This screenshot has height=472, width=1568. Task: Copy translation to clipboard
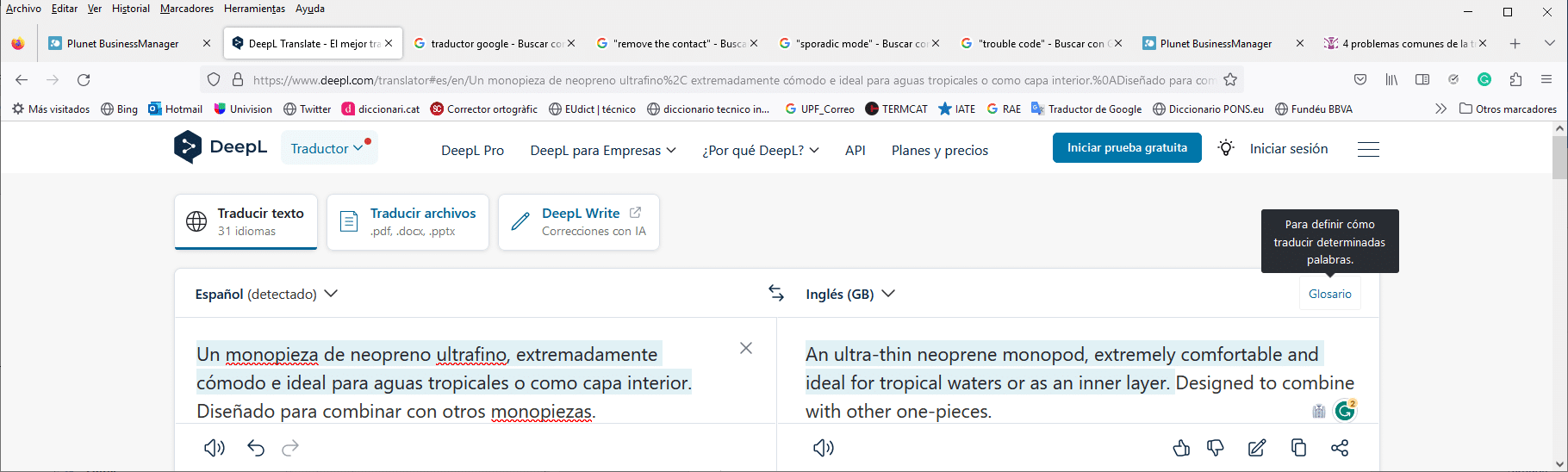pyautogui.click(x=1298, y=448)
